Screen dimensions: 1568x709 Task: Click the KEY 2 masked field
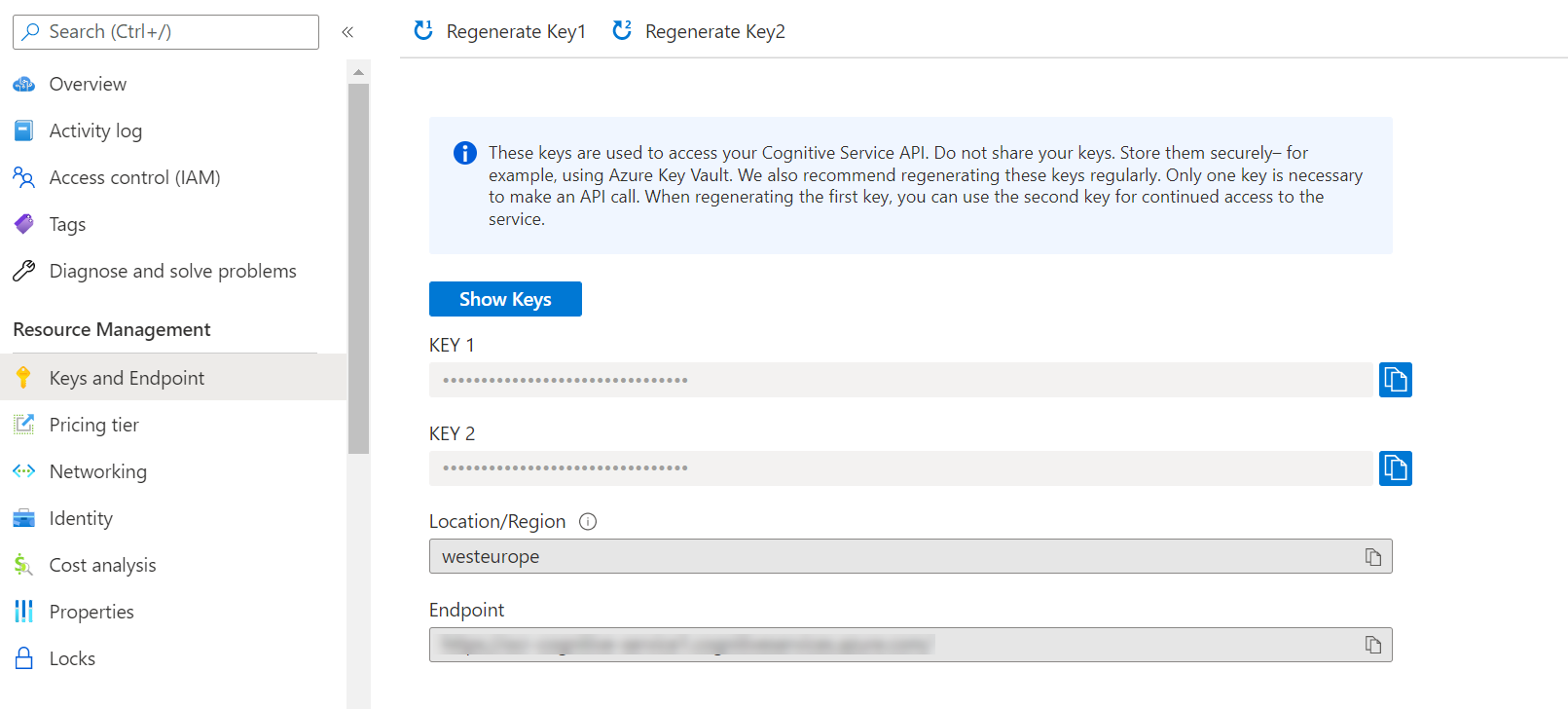(x=901, y=468)
